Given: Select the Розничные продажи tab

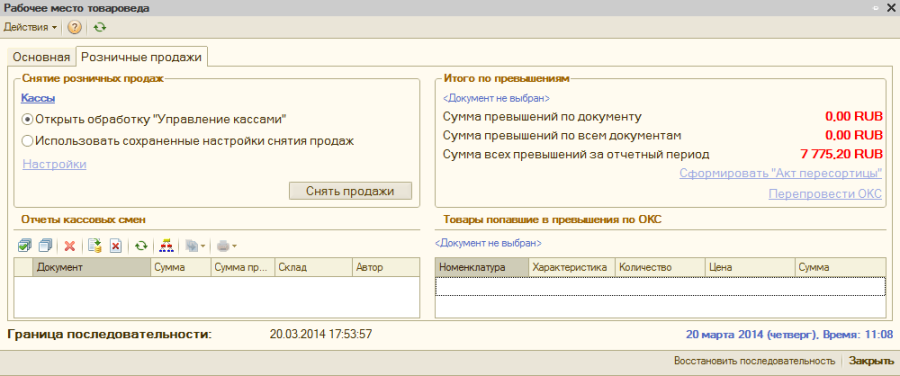Looking at the screenshot, I should (141, 57).
